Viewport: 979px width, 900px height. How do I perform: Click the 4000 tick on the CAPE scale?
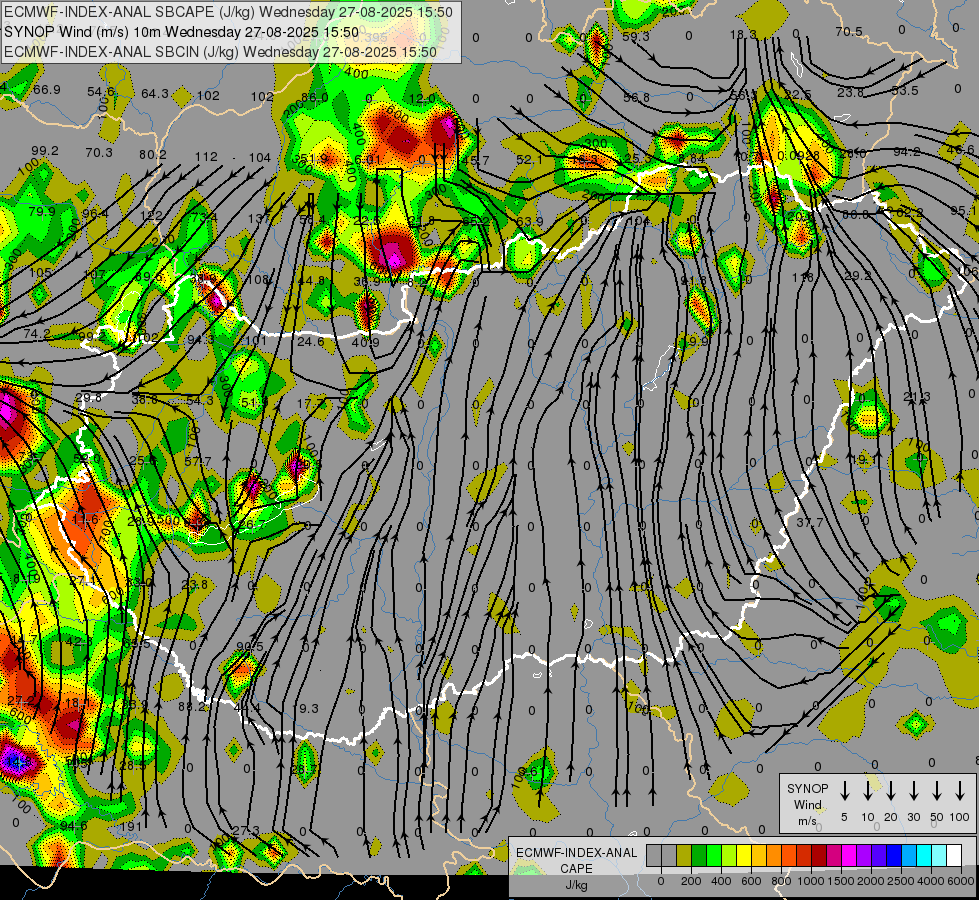[x=932, y=881]
